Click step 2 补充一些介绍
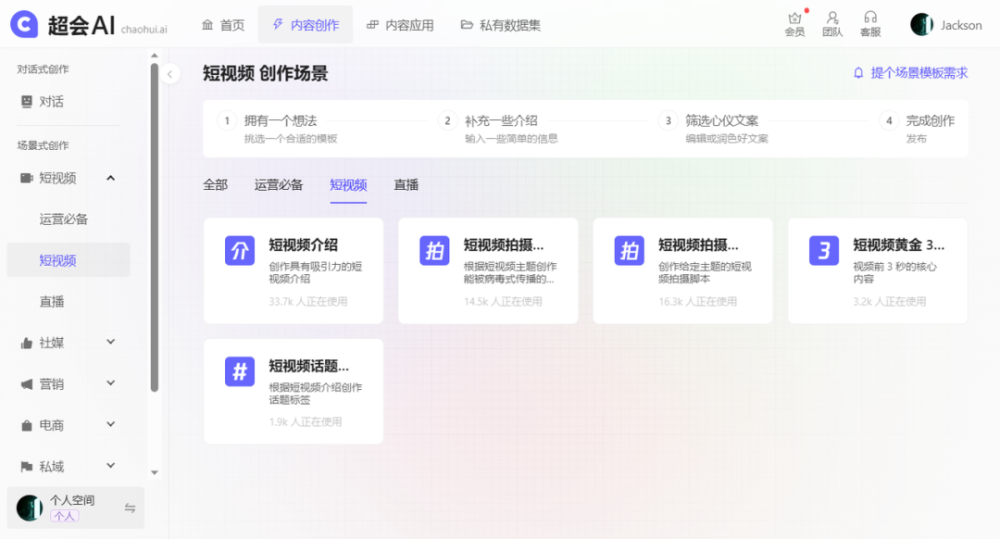This screenshot has height=539, width=1000. tap(501, 121)
